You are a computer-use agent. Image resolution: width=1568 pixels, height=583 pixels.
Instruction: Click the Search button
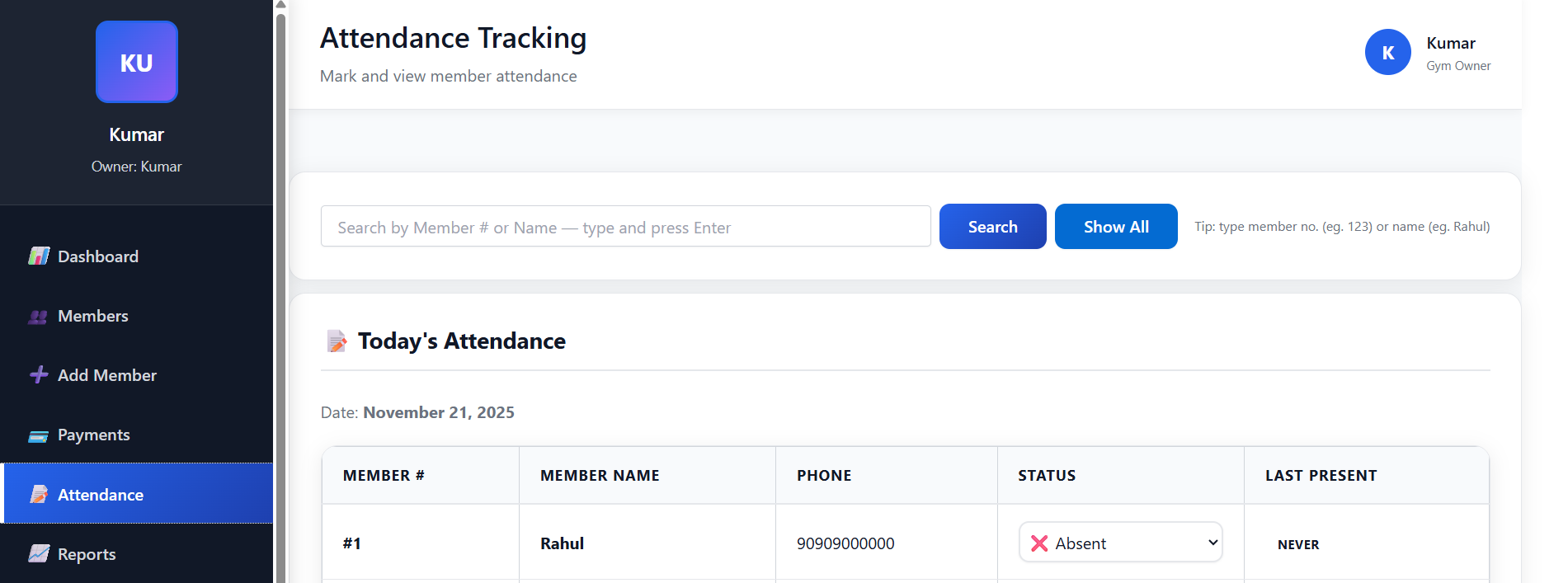(993, 227)
